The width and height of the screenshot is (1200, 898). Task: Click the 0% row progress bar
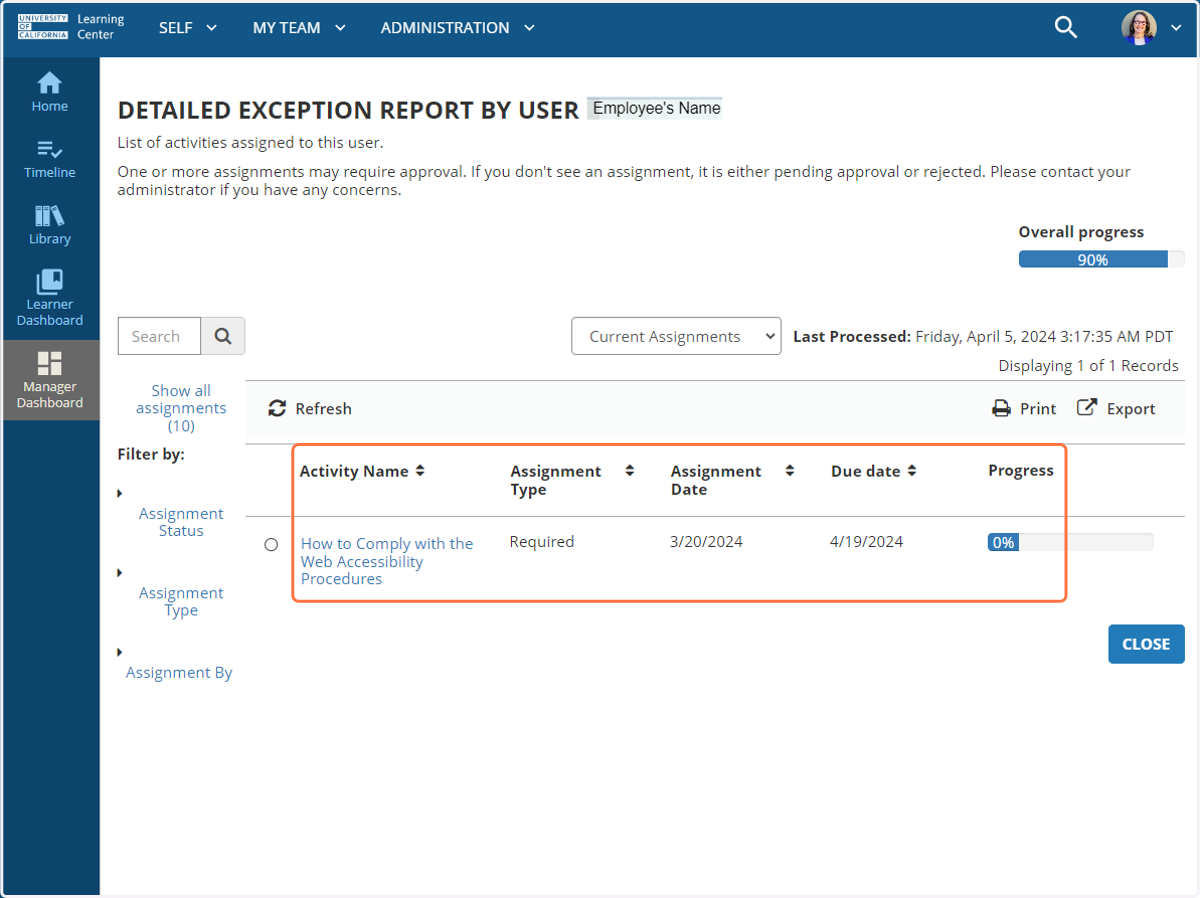point(1070,542)
